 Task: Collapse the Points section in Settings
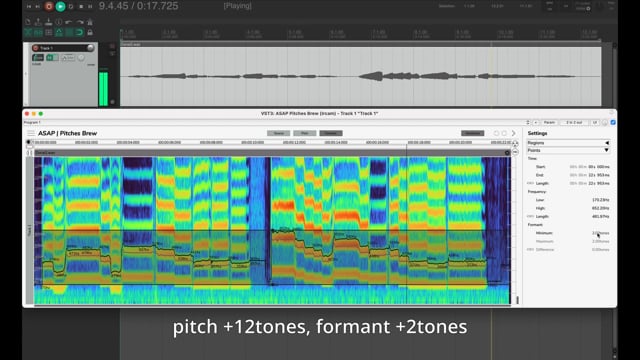click(568, 150)
